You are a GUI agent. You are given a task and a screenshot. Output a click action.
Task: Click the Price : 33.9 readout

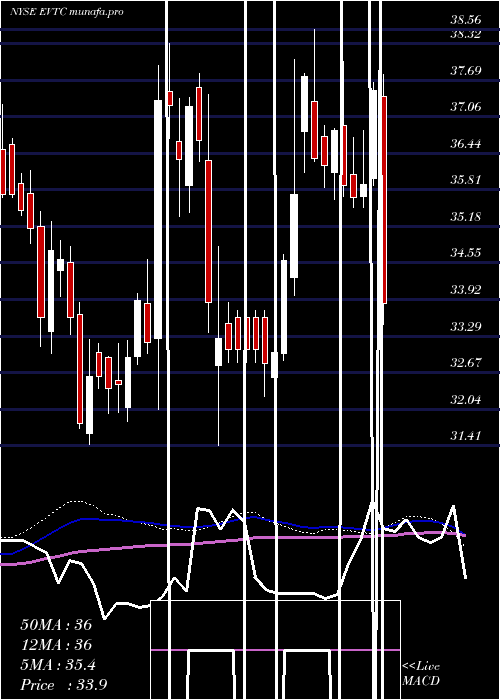coord(63,685)
